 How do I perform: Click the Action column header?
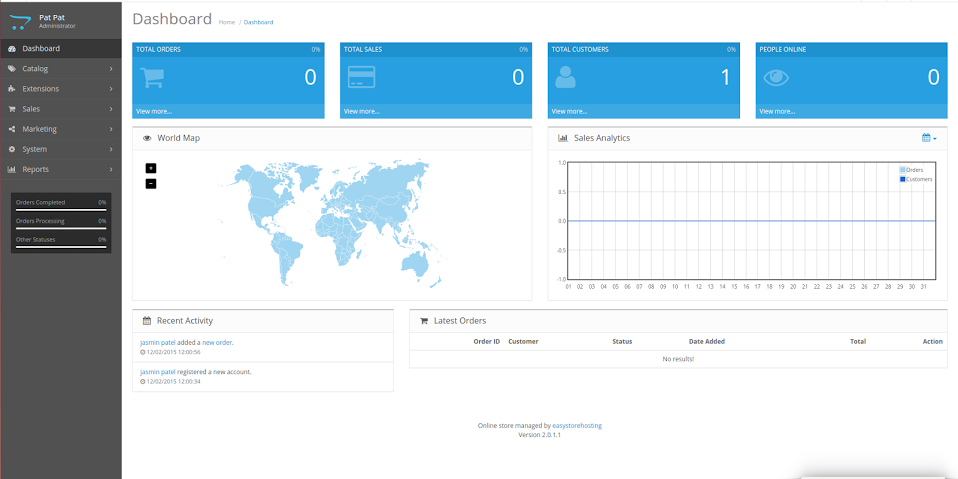coord(932,342)
